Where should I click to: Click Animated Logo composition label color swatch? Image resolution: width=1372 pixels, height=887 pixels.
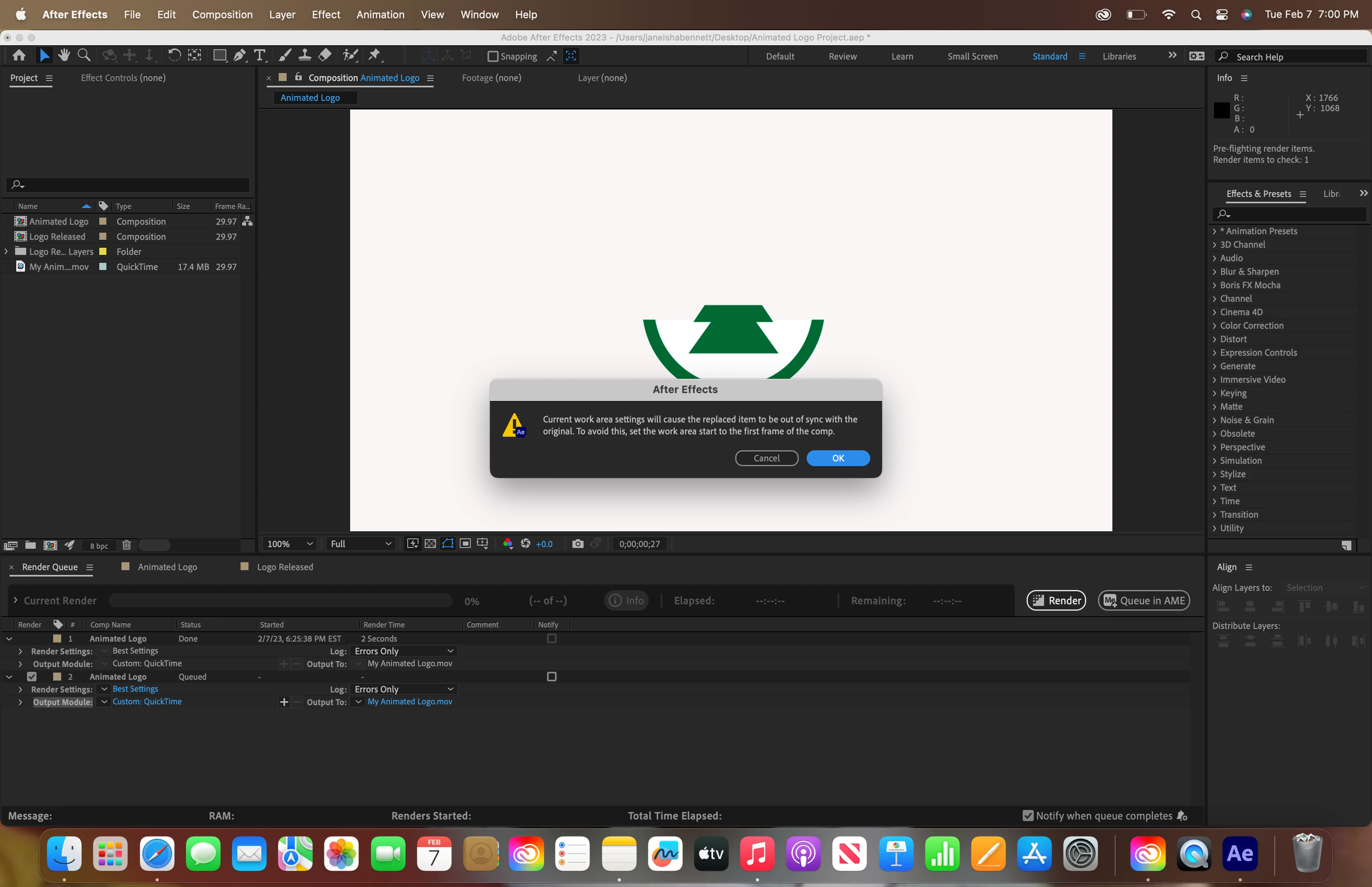pyautogui.click(x=103, y=221)
